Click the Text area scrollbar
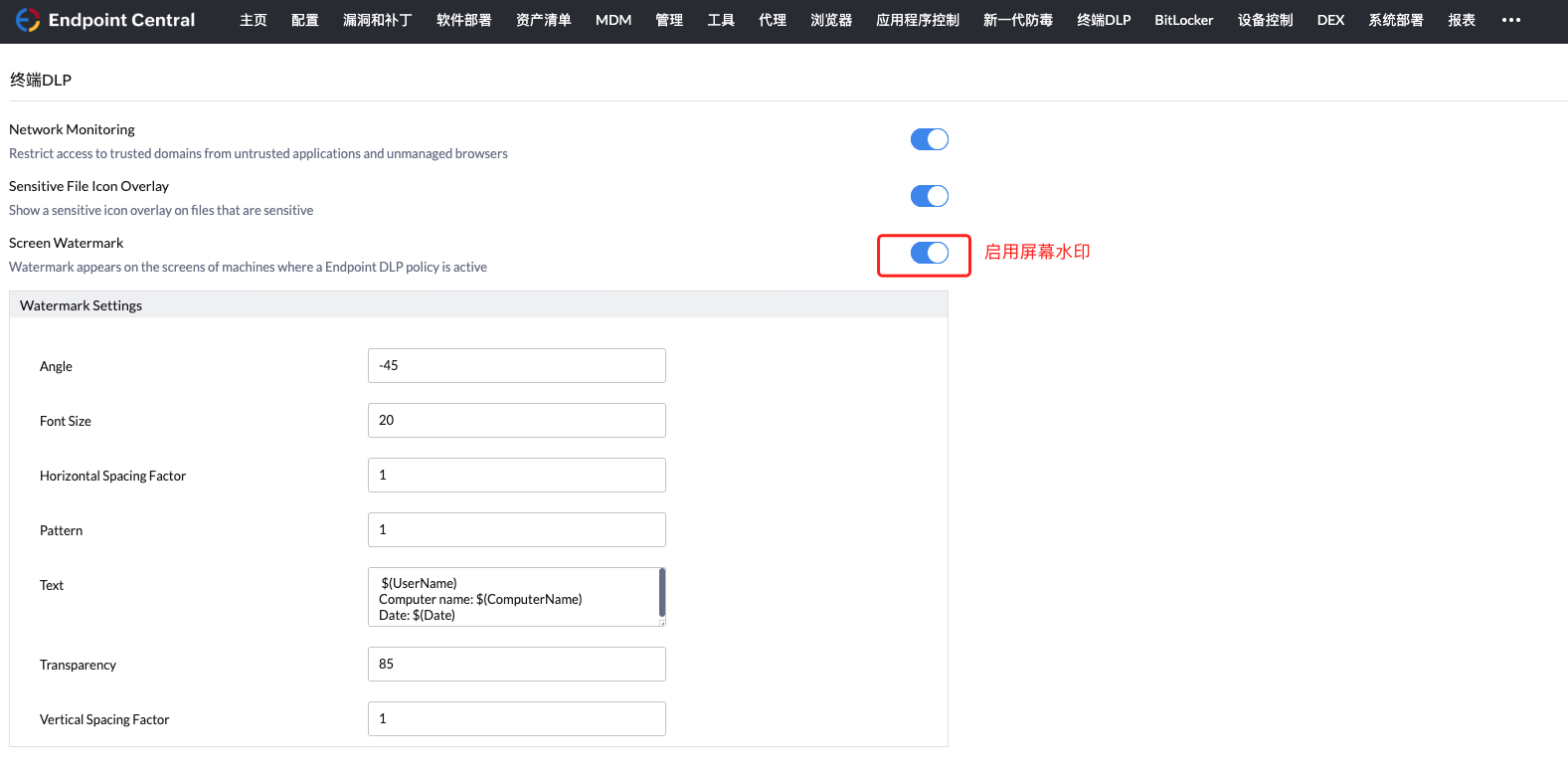 tap(661, 593)
